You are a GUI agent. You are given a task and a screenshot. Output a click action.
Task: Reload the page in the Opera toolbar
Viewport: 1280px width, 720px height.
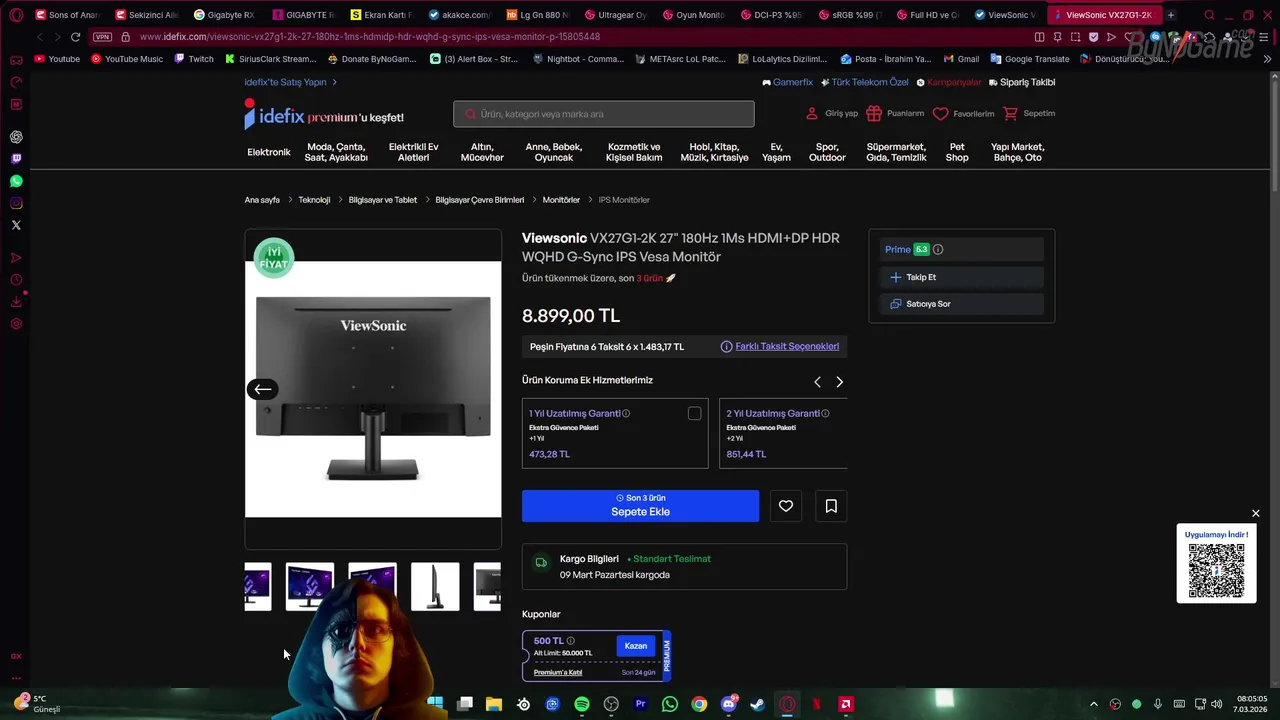(x=75, y=37)
